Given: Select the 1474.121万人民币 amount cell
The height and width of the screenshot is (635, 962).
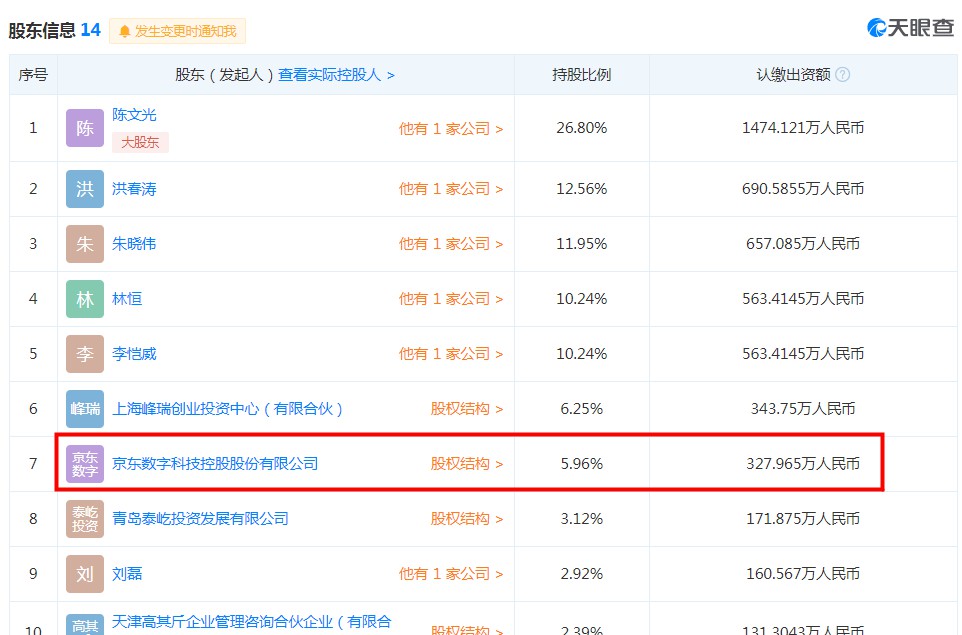Looking at the screenshot, I should 803,128.
